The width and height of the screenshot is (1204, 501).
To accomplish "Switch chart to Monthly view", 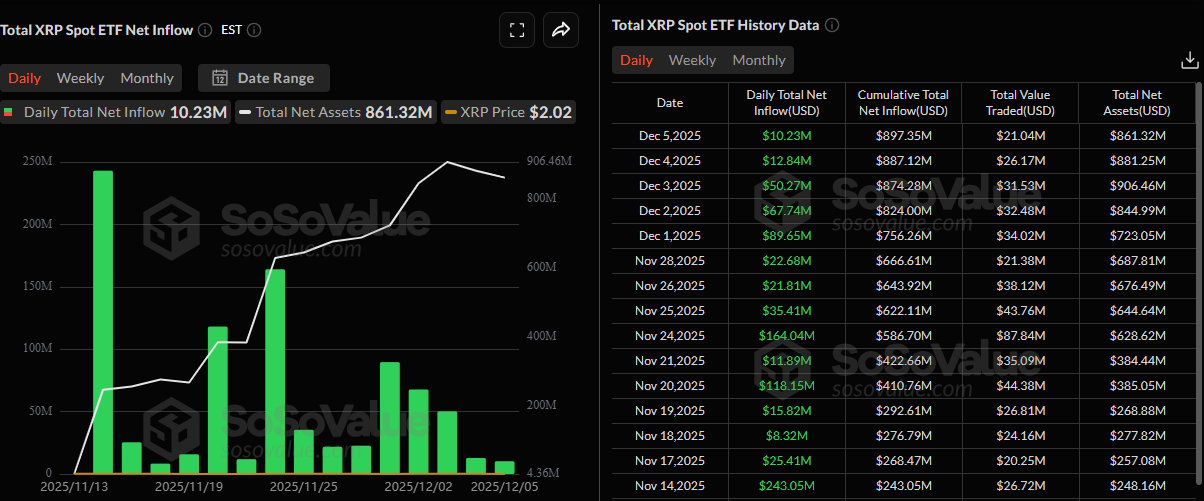I will click(x=147, y=78).
